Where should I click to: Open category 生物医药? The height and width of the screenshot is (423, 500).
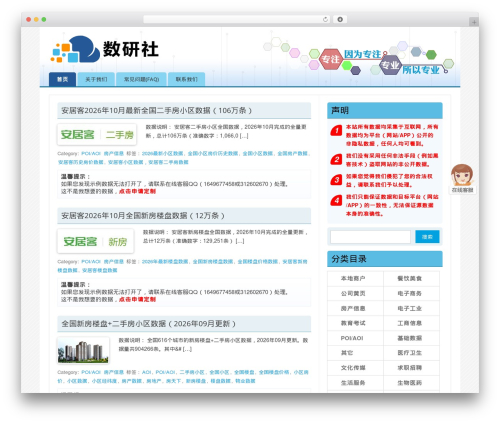pyautogui.click(x=410, y=383)
